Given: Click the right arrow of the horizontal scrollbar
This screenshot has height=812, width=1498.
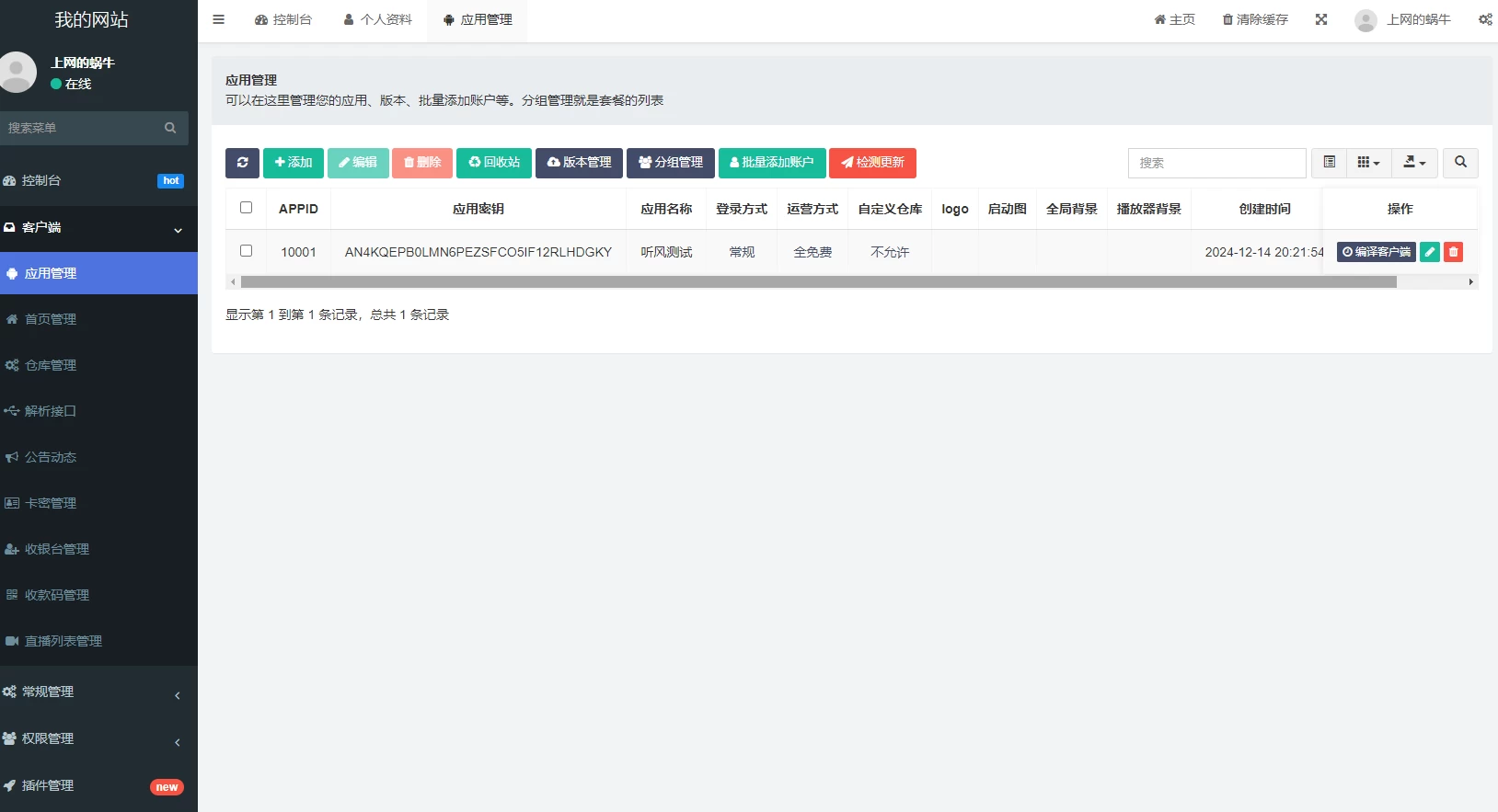Looking at the screenshot, I should [x=1471, y=282].
